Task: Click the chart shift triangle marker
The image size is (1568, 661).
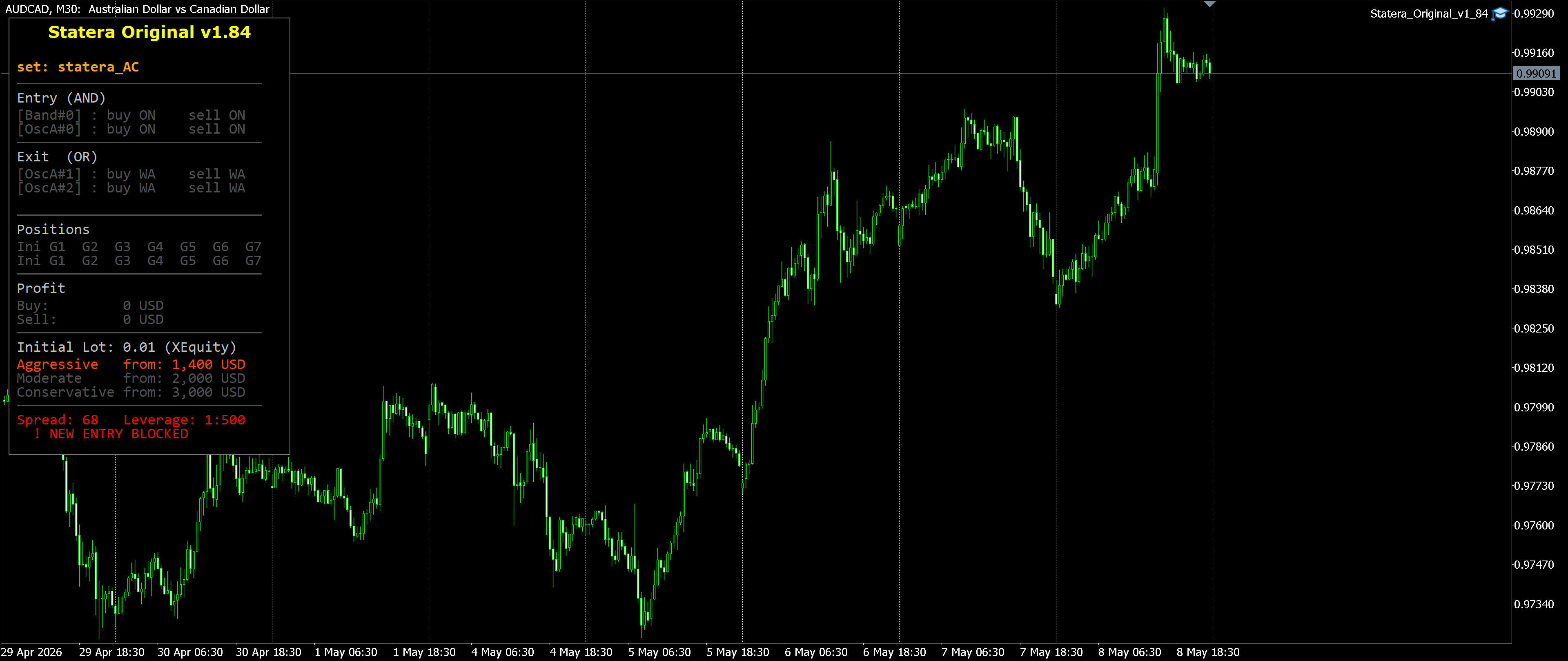Action: (1209, 4)
